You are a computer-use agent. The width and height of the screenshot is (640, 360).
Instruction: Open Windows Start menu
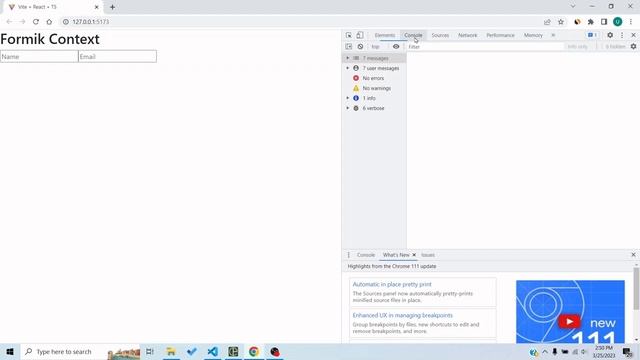pos(10,351)
